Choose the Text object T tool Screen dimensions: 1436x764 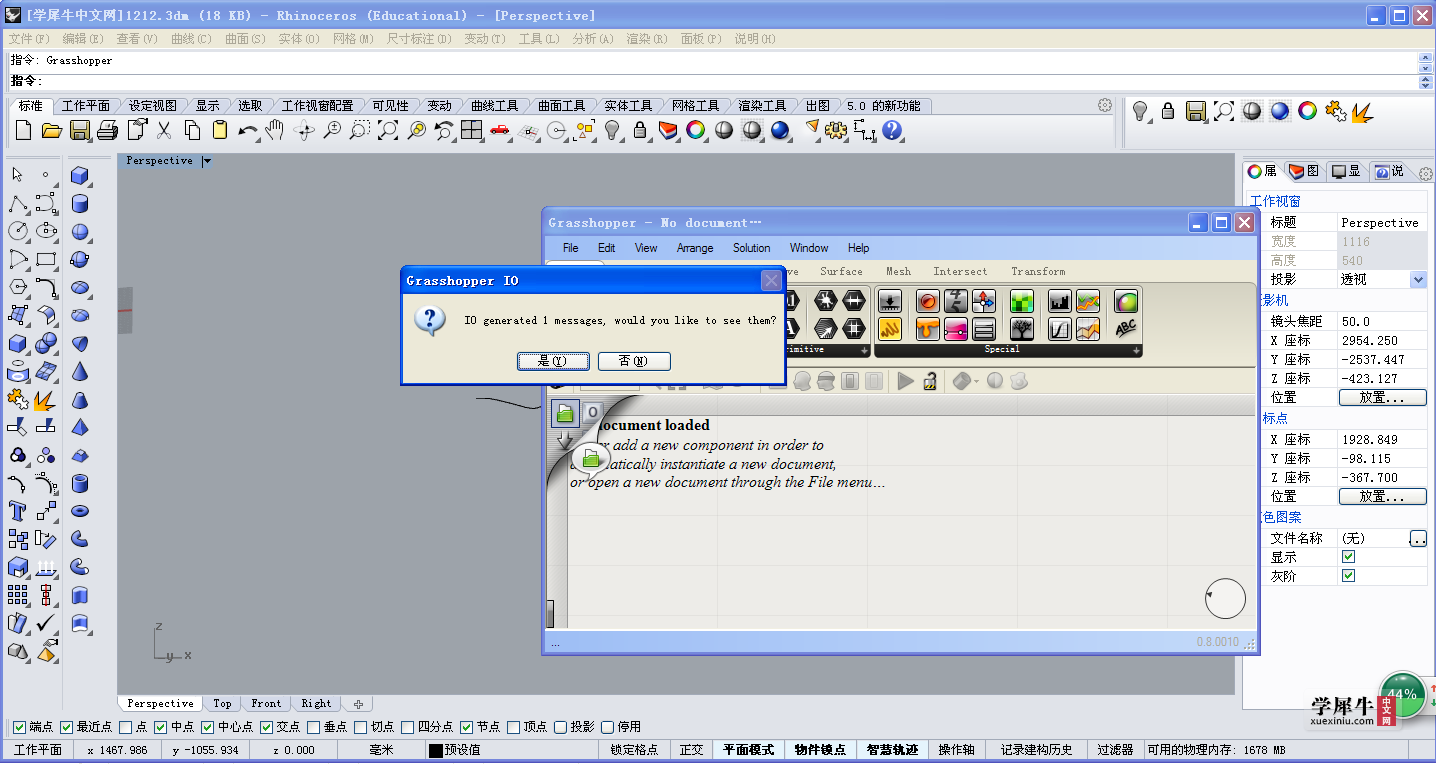[x=17, y=512]
